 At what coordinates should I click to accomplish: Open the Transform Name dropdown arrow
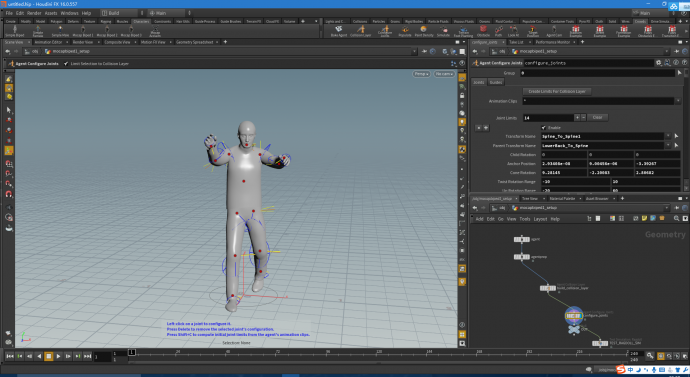point(668,136)
